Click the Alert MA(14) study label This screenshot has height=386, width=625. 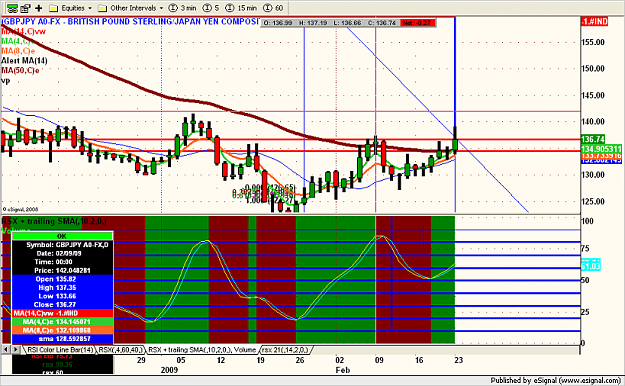click(x=24, y=61)
